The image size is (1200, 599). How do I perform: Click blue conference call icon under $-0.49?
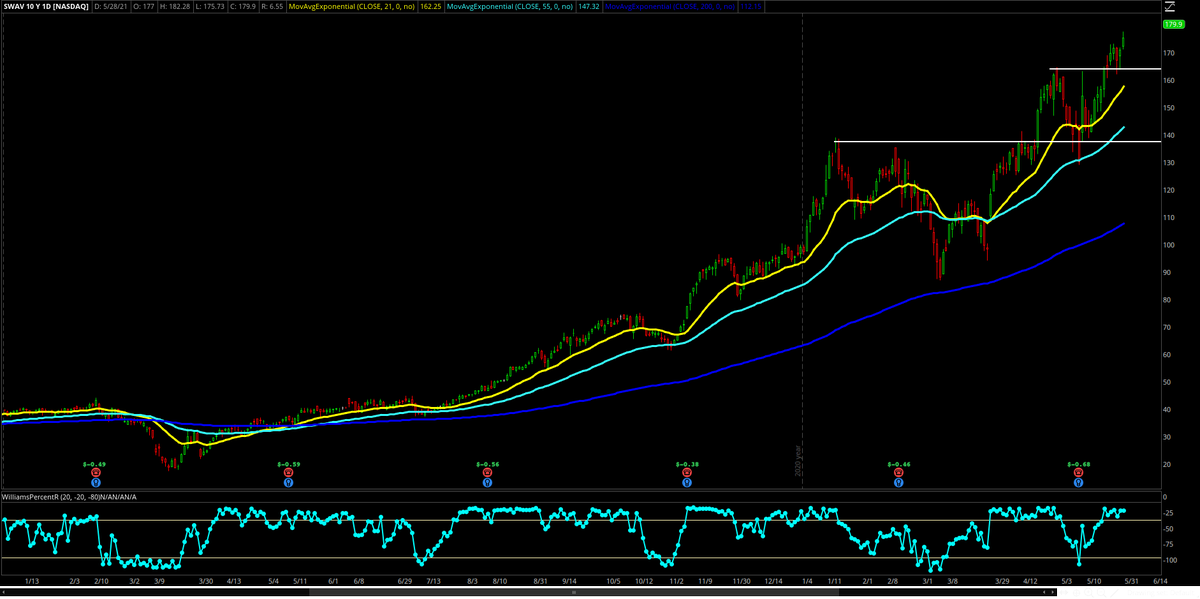[x=95, y=482]
